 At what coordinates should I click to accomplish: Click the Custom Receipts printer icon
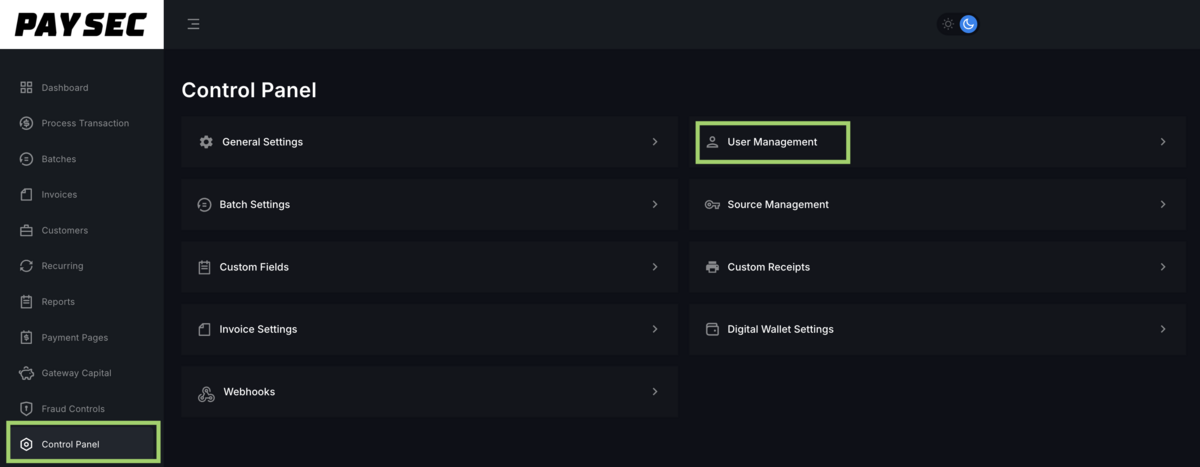tap(712, 267)
